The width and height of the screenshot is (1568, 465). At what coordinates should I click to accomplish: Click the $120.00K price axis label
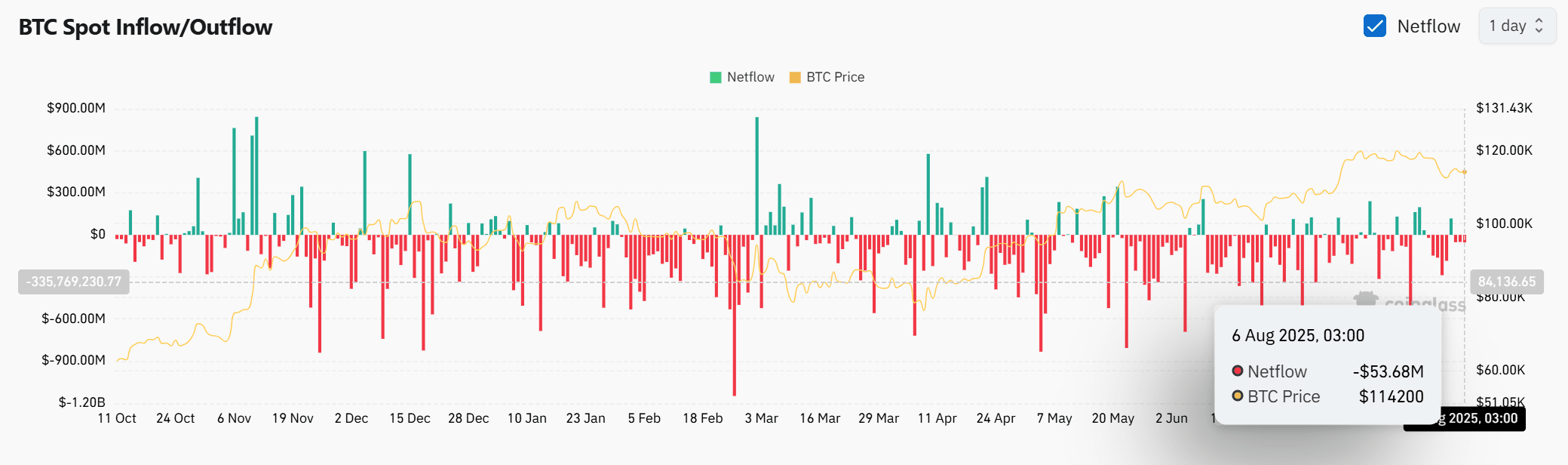point(1504,150)
